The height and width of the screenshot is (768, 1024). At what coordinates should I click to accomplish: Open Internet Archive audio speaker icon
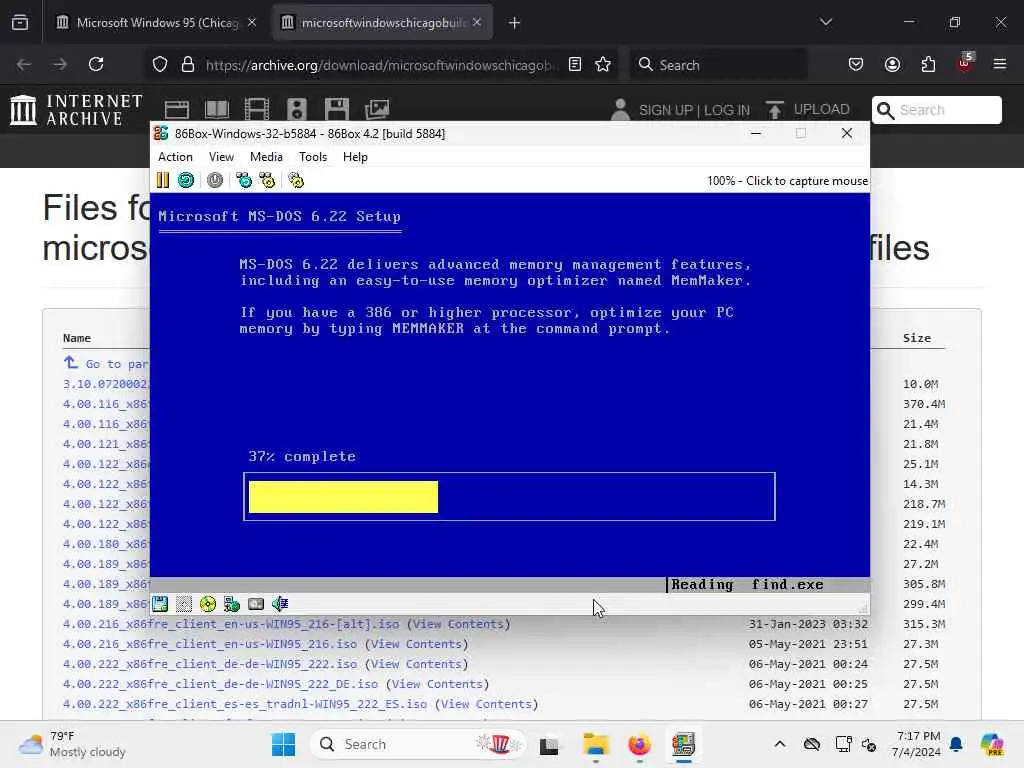point(296,110)
